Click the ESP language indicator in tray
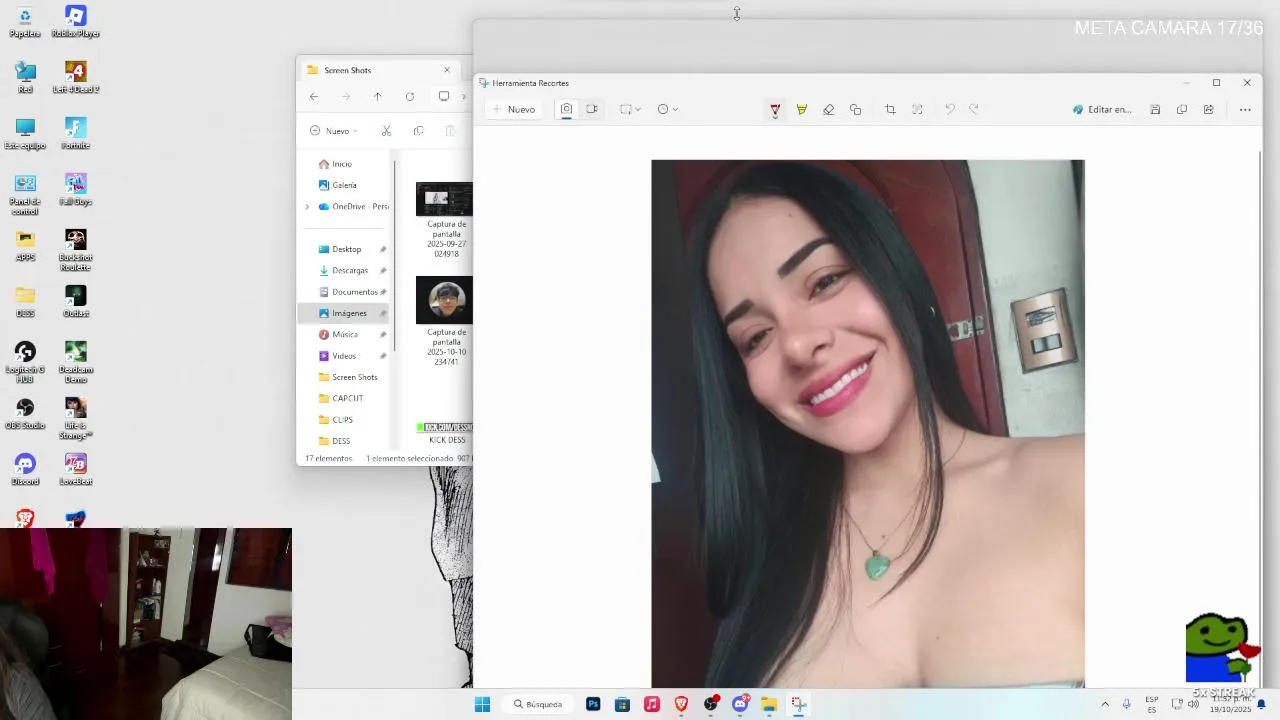1280x720 pixels. 1152,704
